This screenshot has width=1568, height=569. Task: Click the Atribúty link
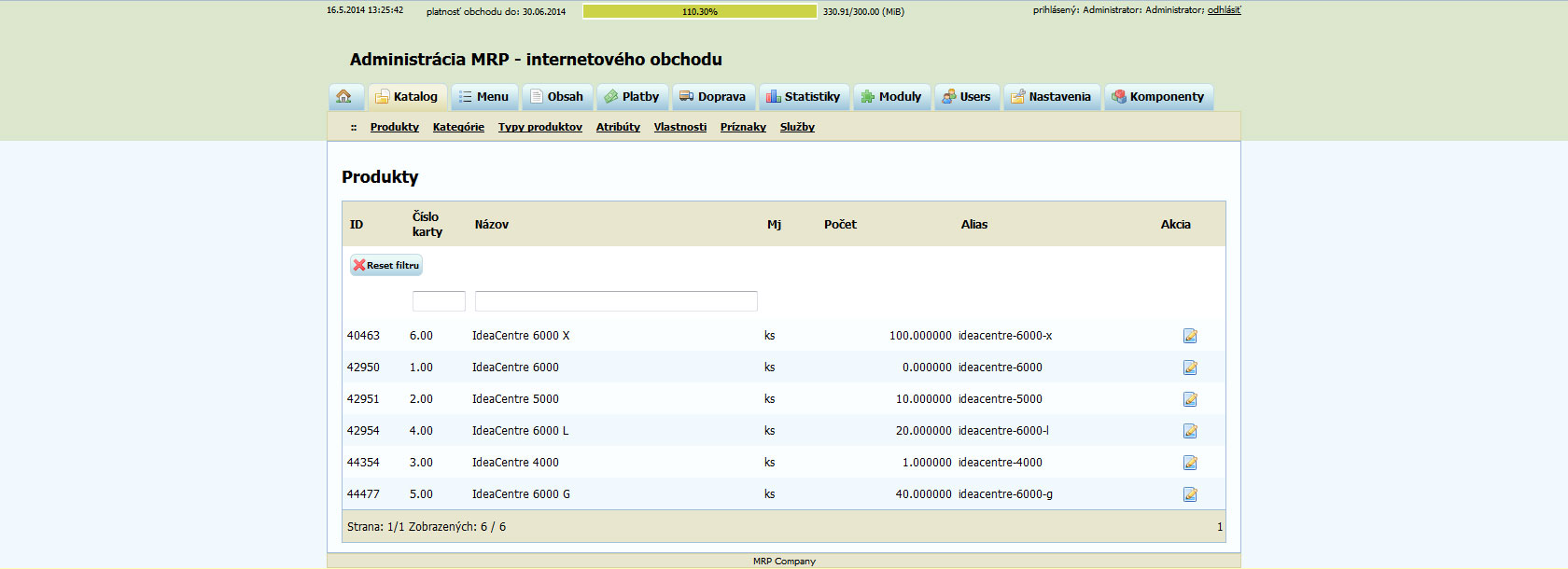[618, 127]
